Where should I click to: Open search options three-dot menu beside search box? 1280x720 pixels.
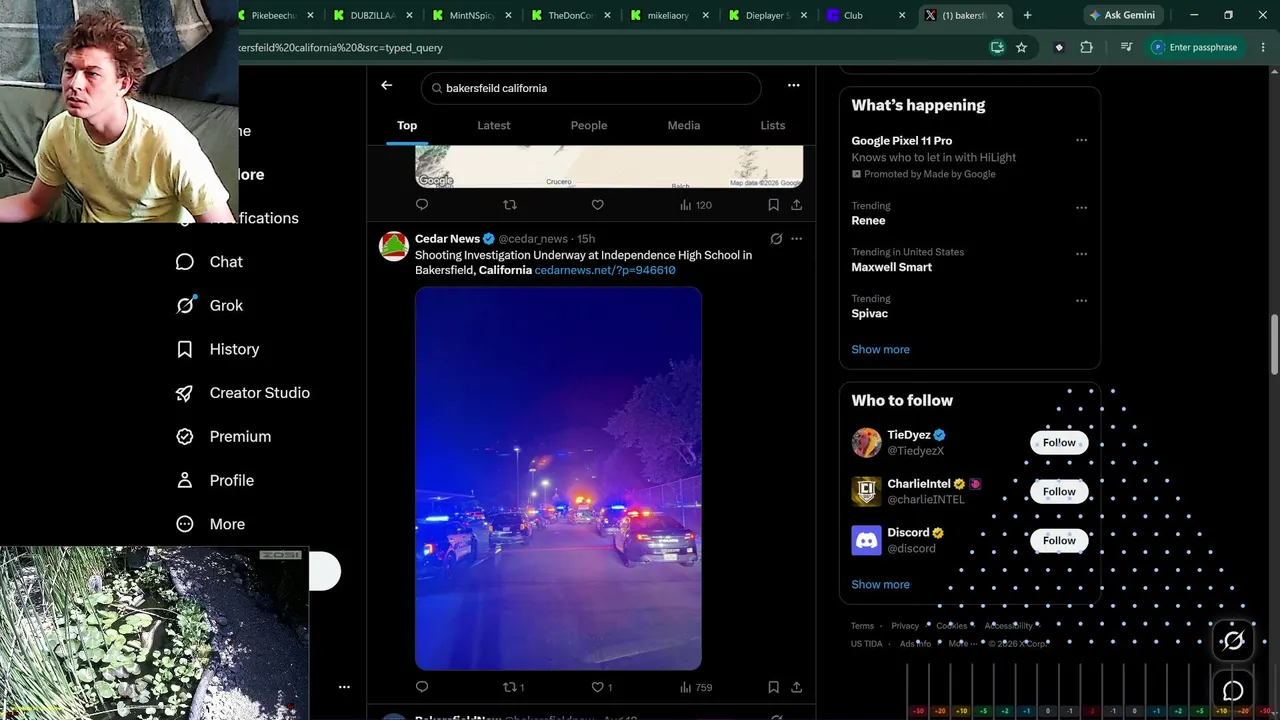click(x=793, y=86)
